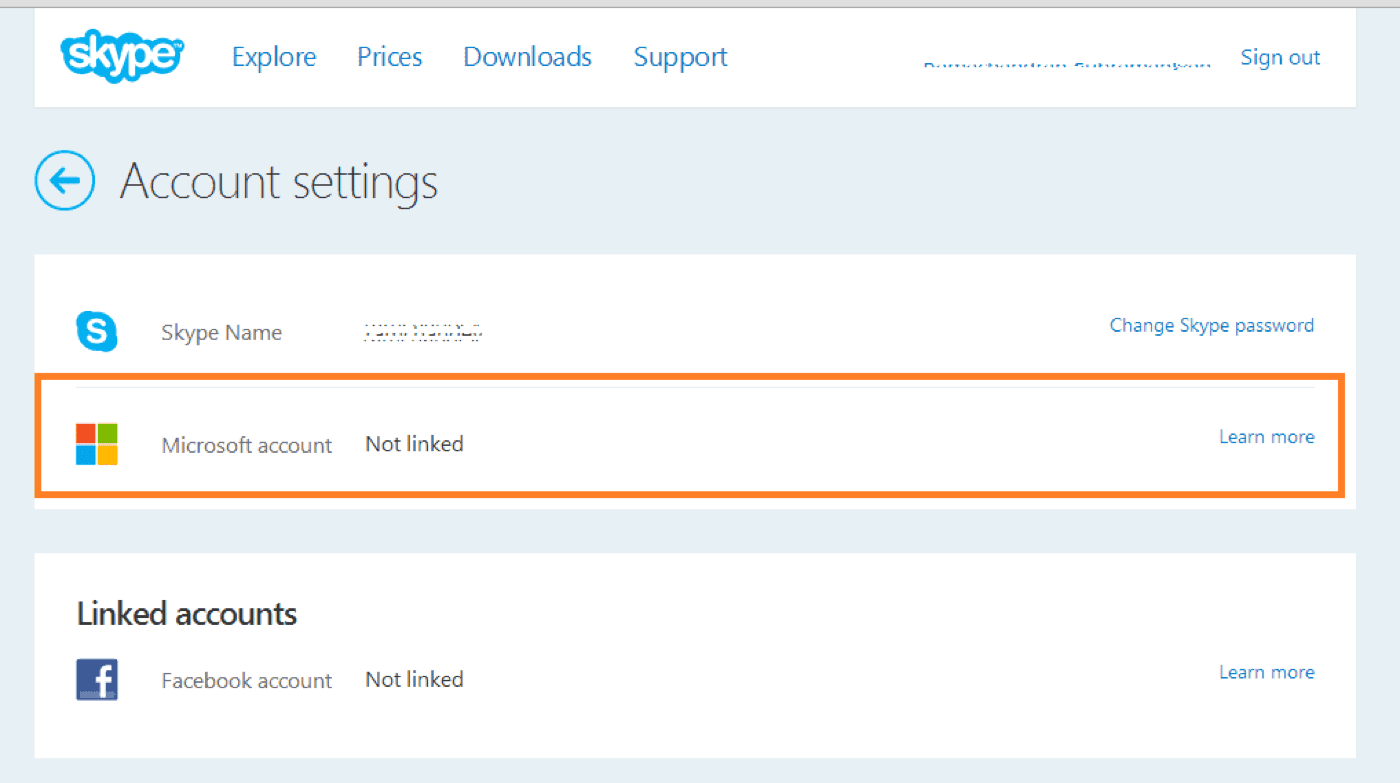Open the Explore menu
This screenshot has width=1400, height=783.
(274, 57)
